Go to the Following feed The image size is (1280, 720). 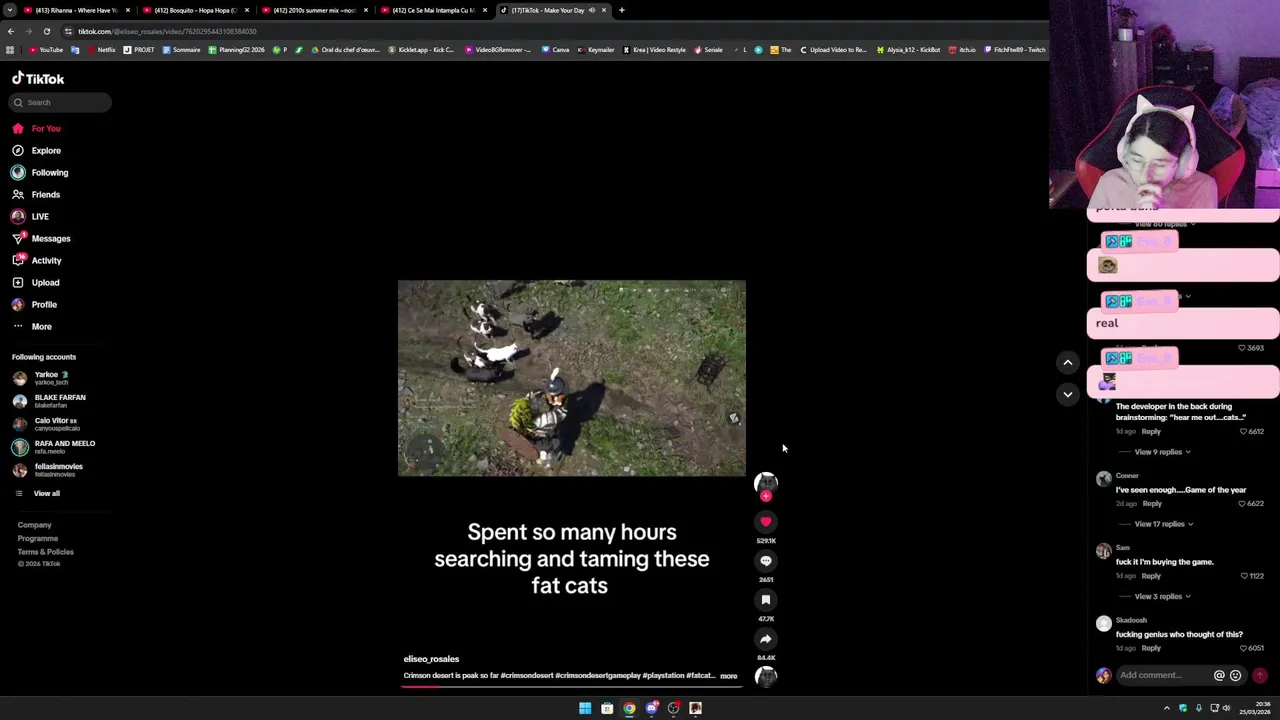40,172
